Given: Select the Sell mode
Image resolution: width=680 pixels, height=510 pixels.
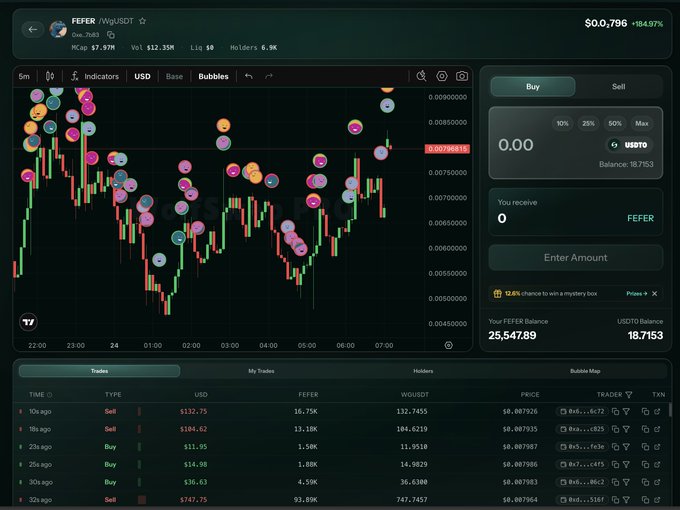Looking at the screenshot, I should click(618, 87).
